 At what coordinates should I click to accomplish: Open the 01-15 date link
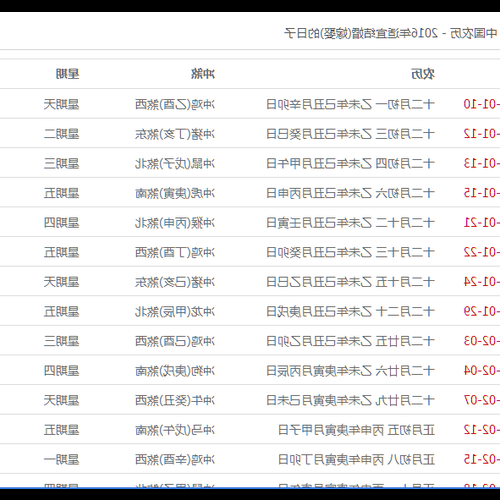point(482,193)
